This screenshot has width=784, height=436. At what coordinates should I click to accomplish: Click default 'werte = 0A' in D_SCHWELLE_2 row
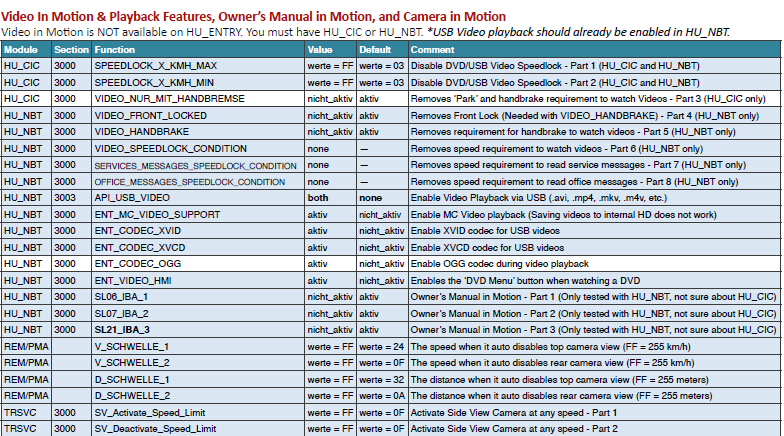382,396
